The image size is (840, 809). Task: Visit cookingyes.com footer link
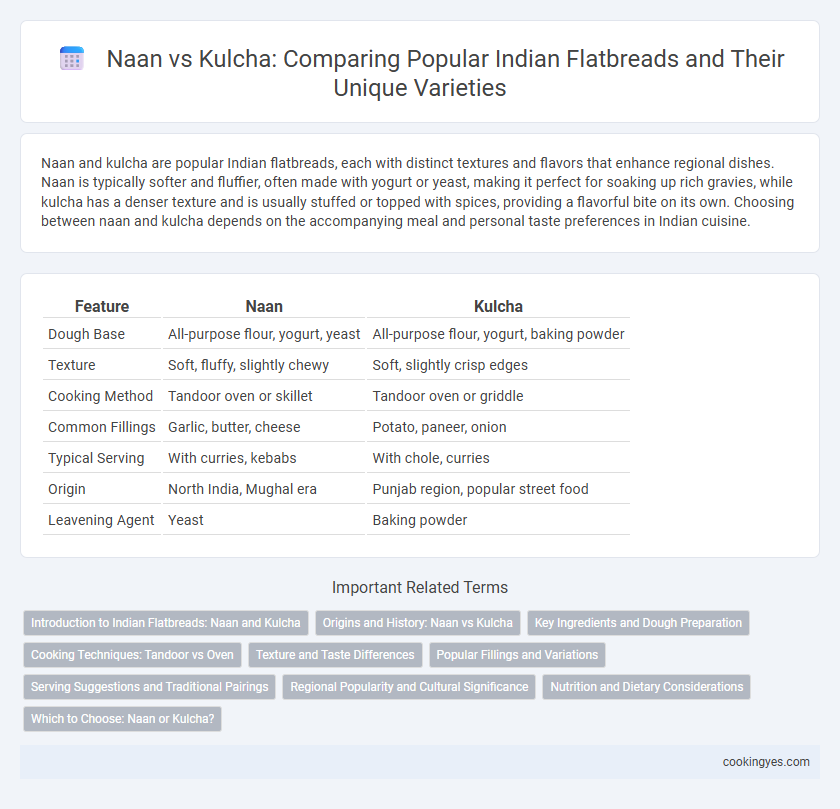(766, 762)
